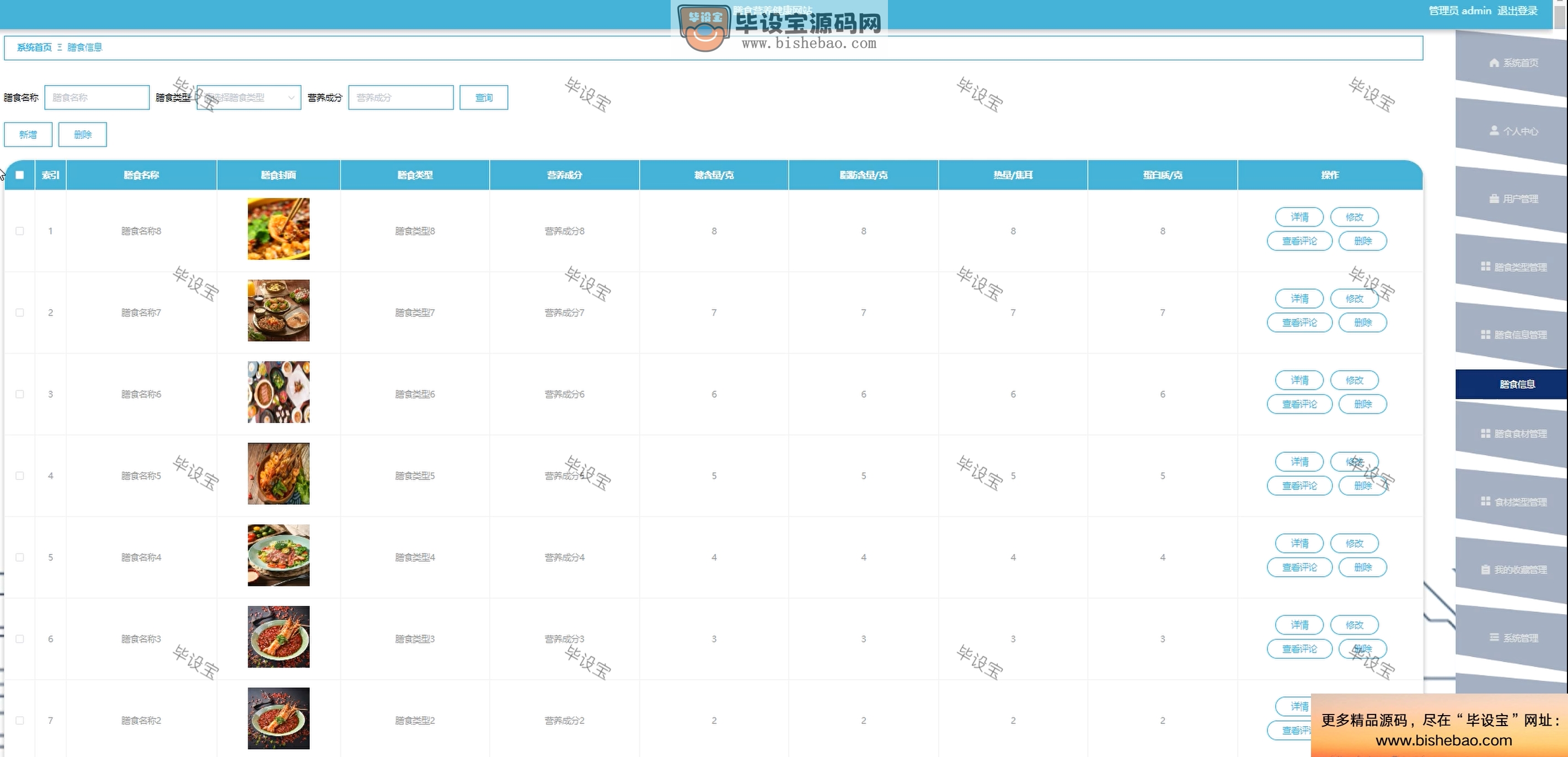Click the cover image of 膳食名称5
The width and height of the screenshot is (1568, 757).
click(x=279, y=474)
